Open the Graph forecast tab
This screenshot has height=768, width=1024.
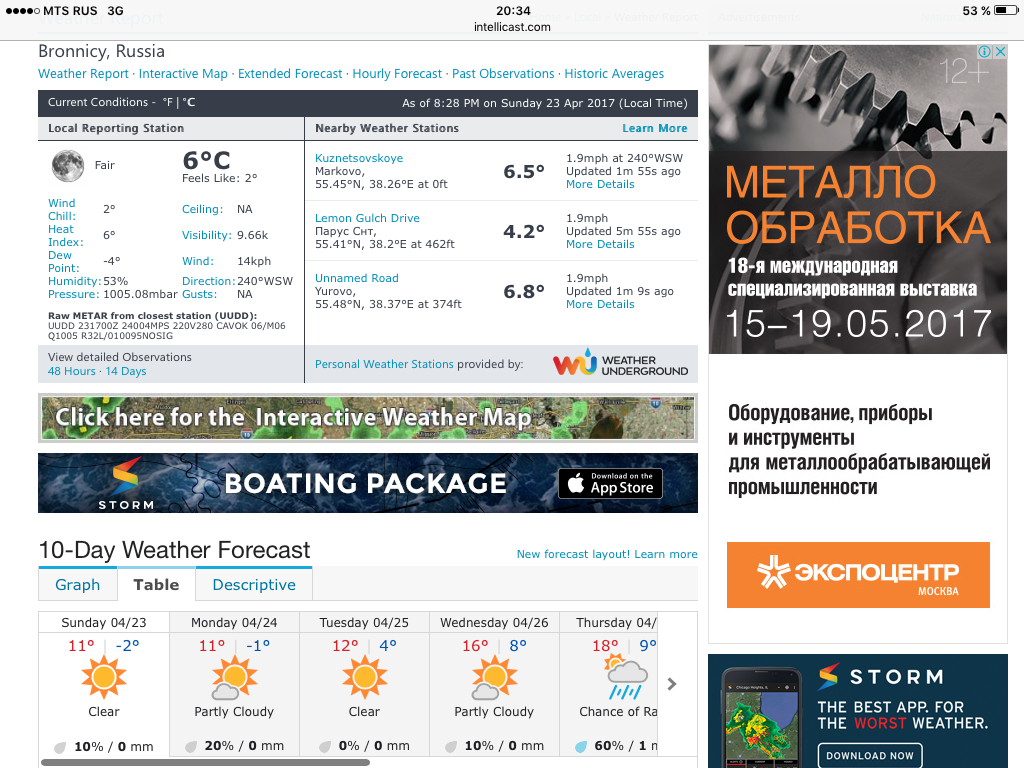[x=77, y=585]
